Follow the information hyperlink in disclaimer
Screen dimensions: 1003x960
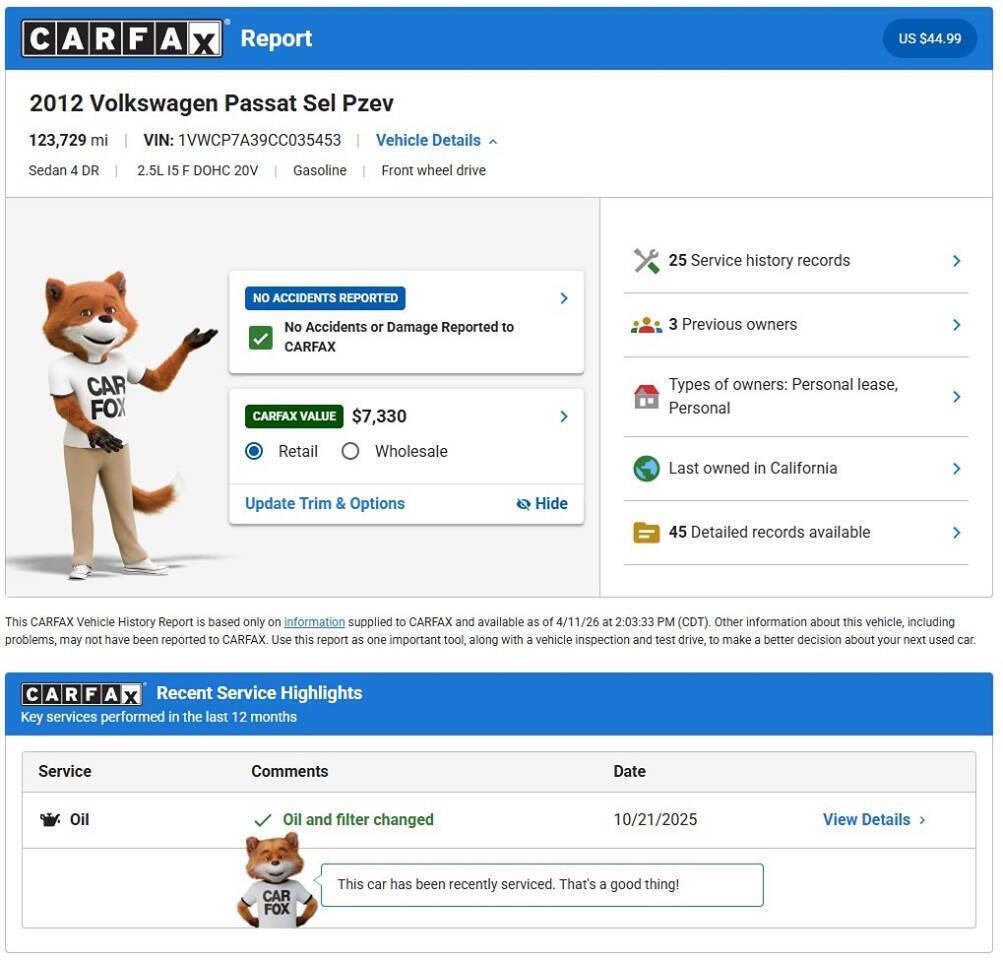314,622
